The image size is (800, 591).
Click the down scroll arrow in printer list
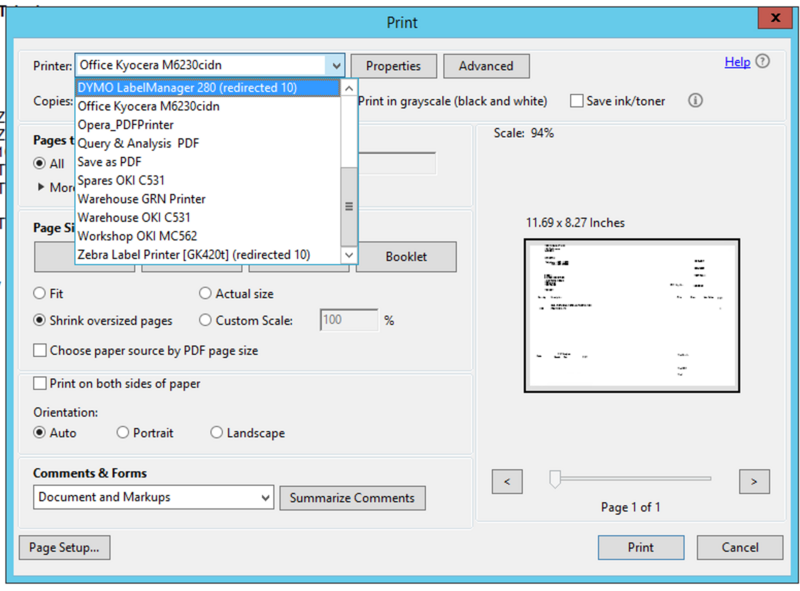(x=350, y=255)
